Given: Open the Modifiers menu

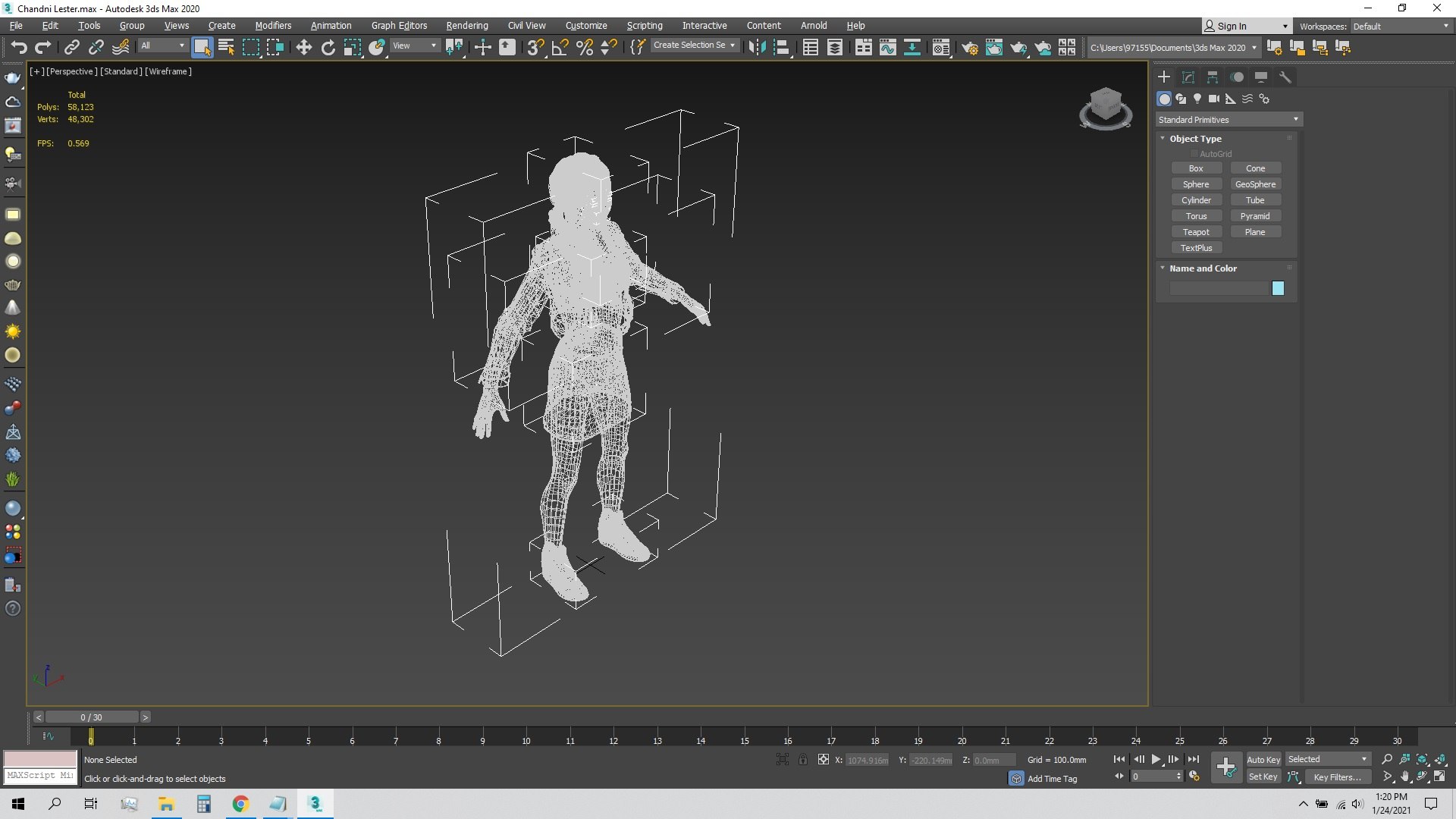Looking at the screenshot, I should [273, 26].
